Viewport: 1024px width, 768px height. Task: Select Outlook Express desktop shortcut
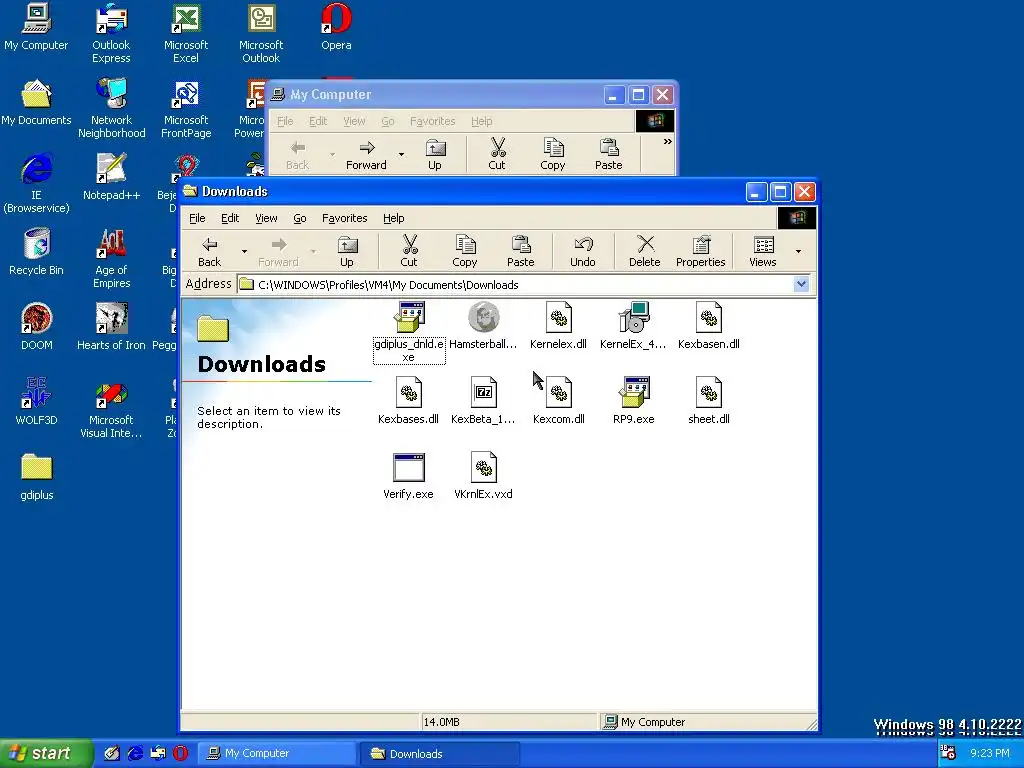(x=111, y=34)
